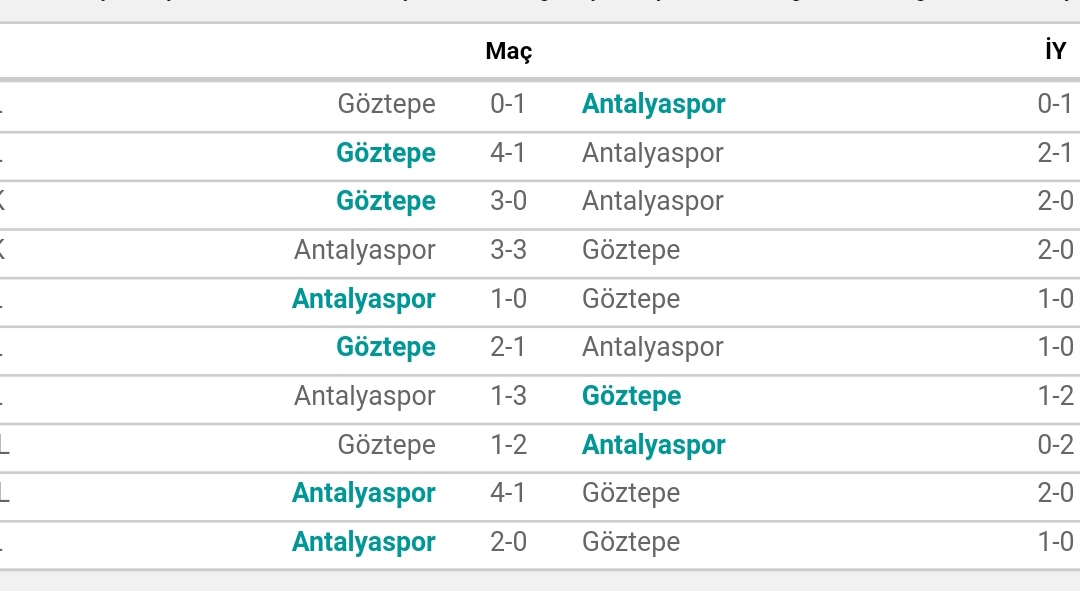Select Antalyaspor in the 1-0 match row

[x=364, y=299]
